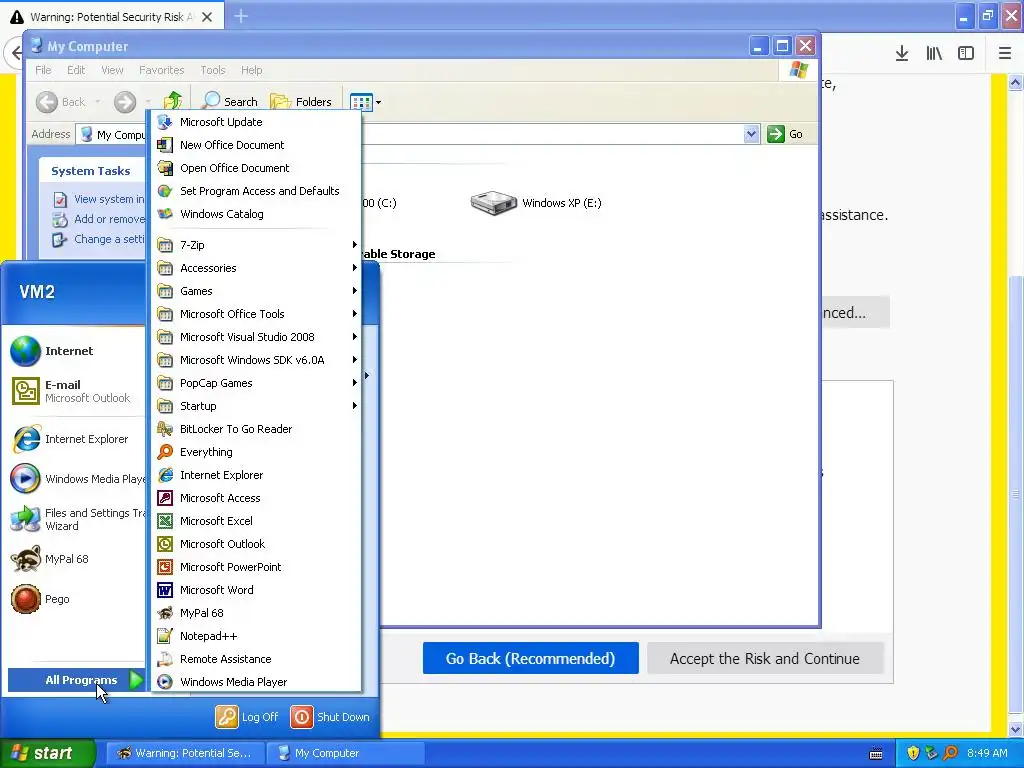Click the Start button
This screenshot has height=768, width=1024.
pyautogui.click(x=47, y=753)
